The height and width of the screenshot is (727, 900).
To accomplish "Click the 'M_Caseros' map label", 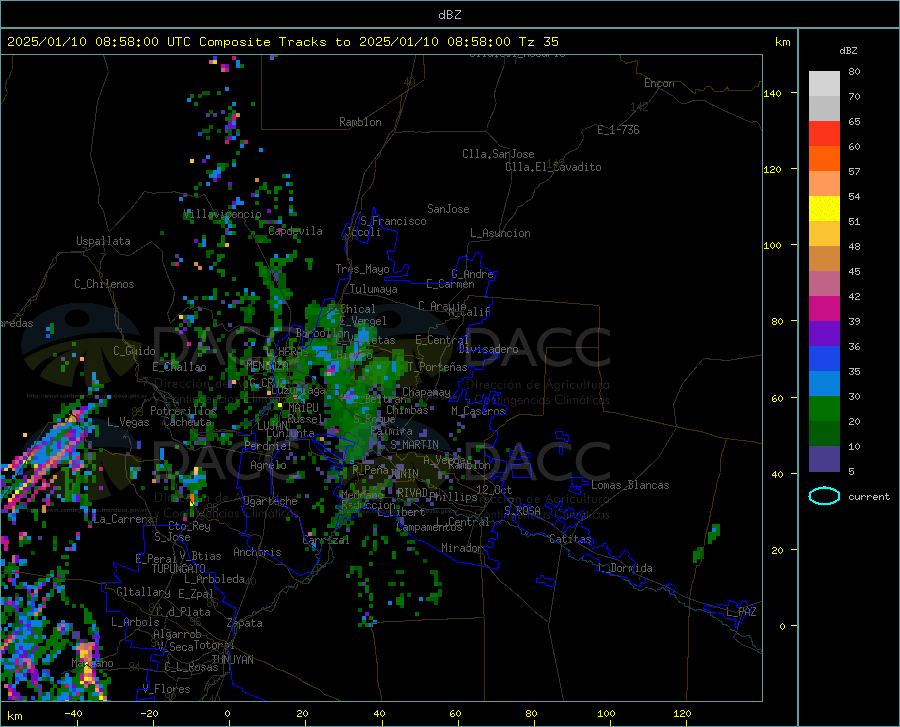I will [478, 411].
